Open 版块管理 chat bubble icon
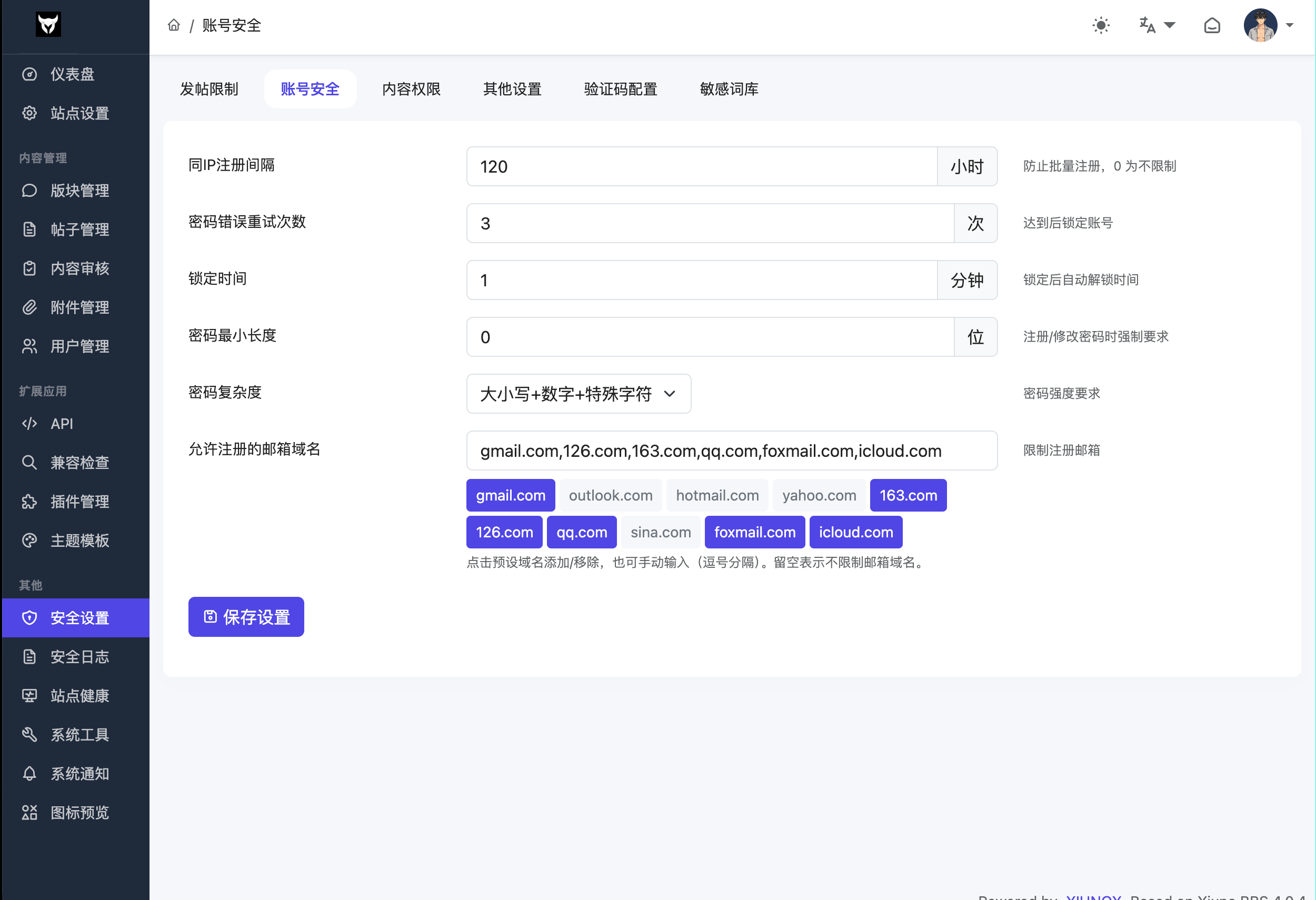The image size is (1316, 900). tap(29, 191)
